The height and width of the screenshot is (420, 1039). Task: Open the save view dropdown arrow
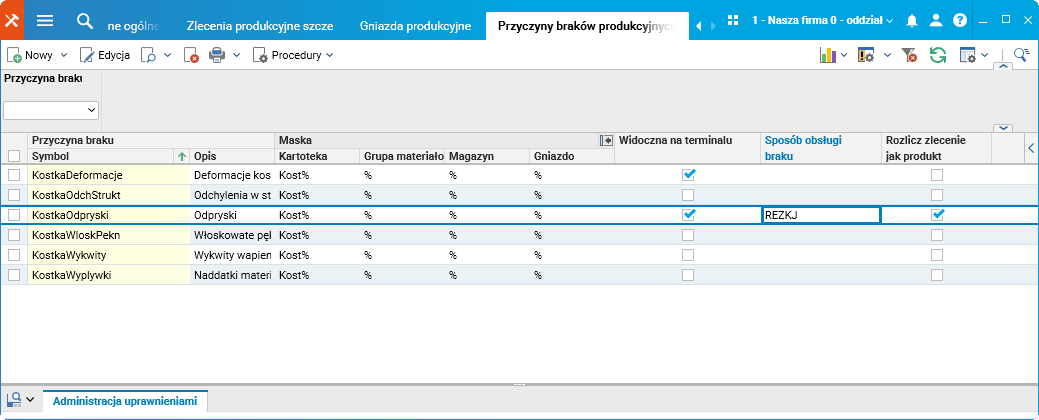30,399
